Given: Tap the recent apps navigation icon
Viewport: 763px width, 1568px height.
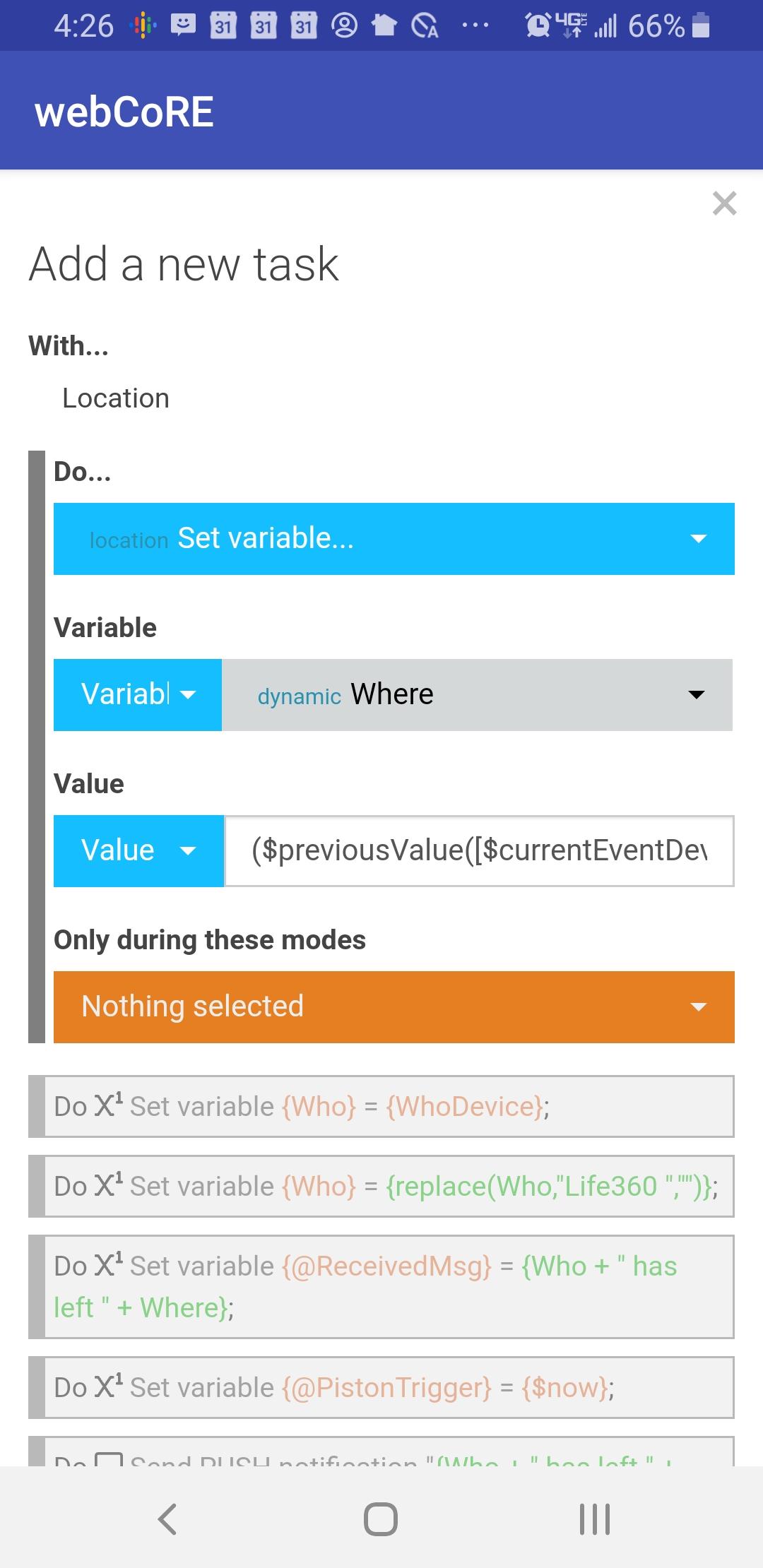Looking at the screenshot, I should pos(595,1519).
